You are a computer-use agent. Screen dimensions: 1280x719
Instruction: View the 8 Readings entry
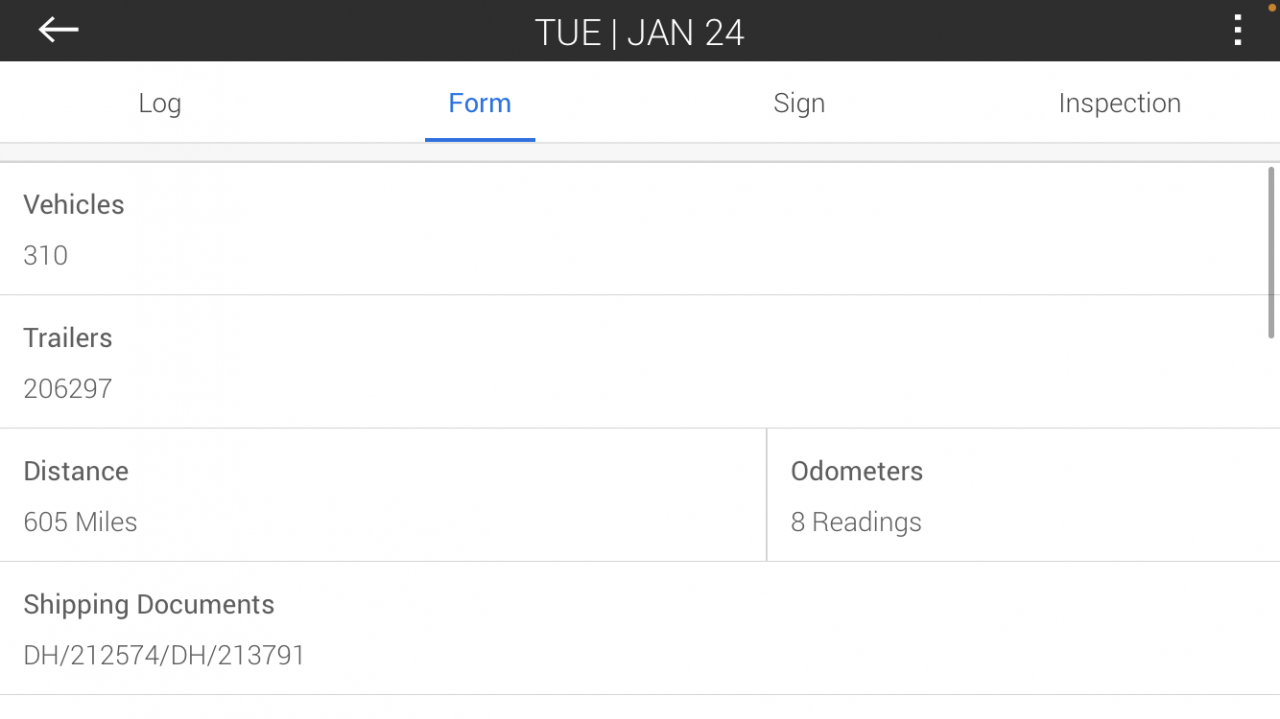coord(856,522)
